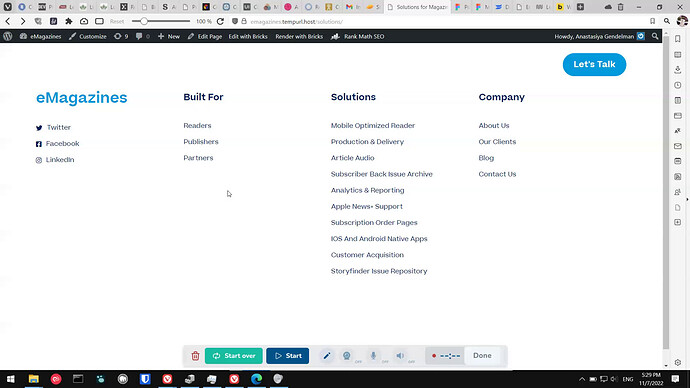Viewport: 690px width, 388px height.
Task: Open the Twitter social link
Action: pos(53,127)
